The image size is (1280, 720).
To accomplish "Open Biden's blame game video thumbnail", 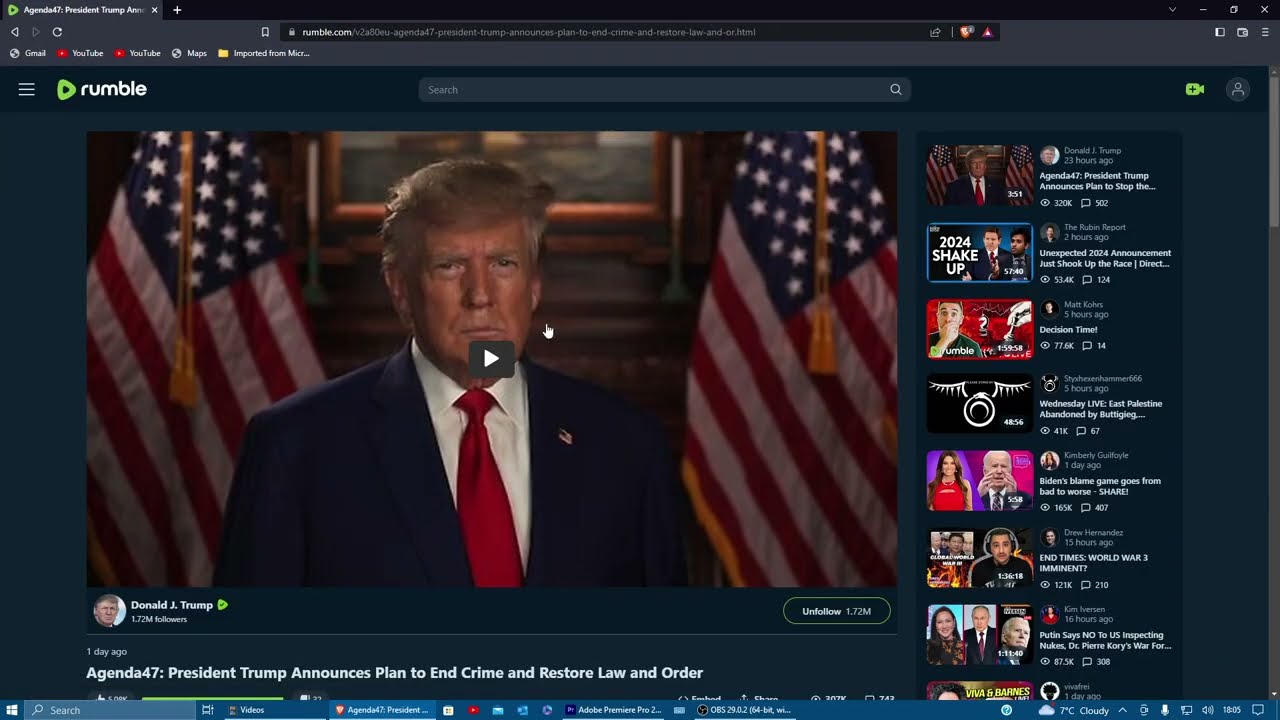I will [979, 481].
